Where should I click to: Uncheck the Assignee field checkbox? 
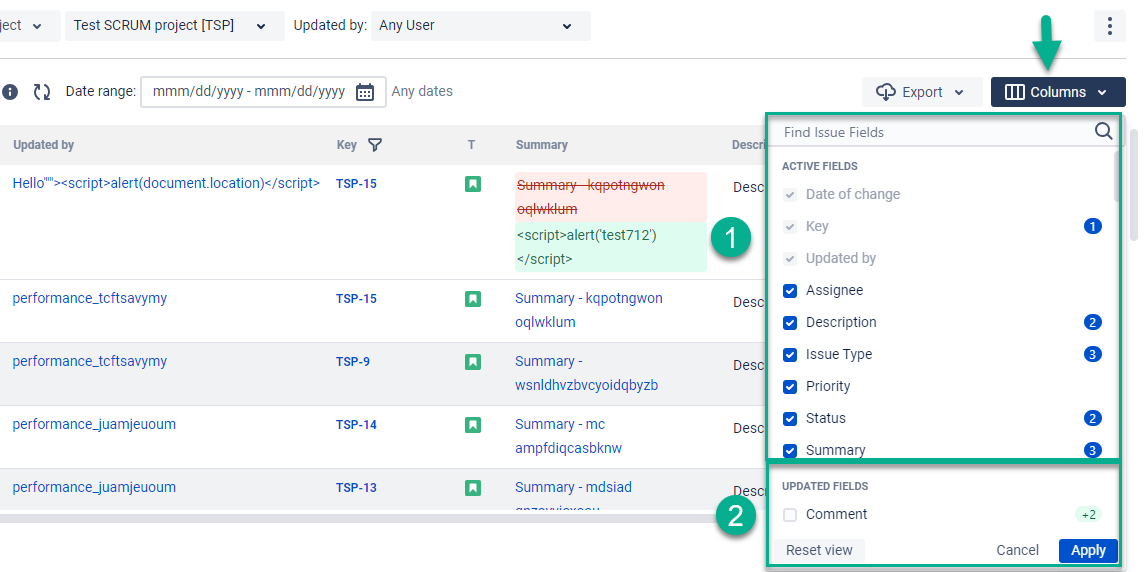(x=790, y=291)
